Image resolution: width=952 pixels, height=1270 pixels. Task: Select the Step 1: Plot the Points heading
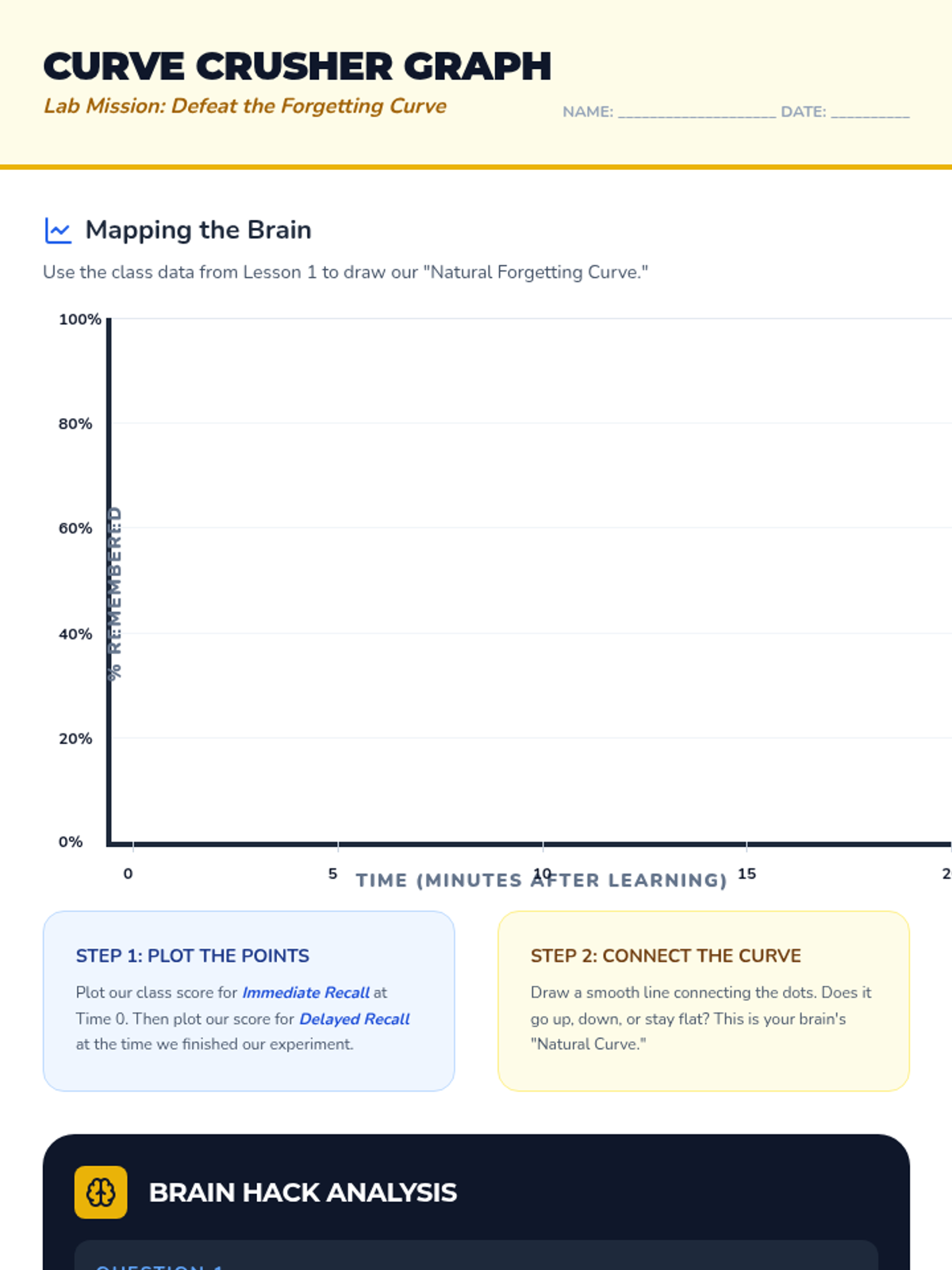pos(193,956)
